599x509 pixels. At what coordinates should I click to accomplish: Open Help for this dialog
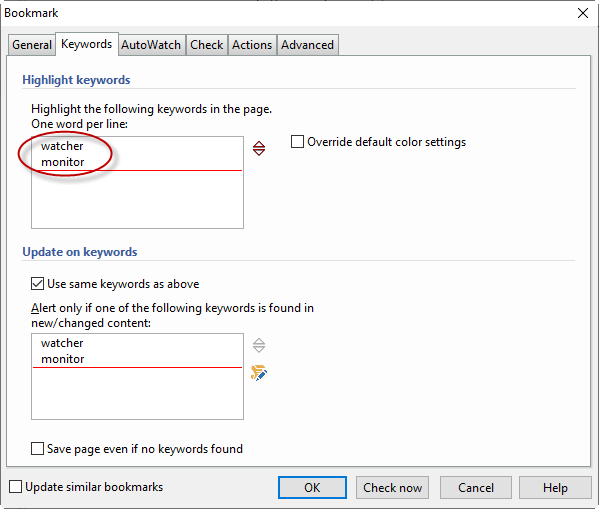[x=555, y=488]
